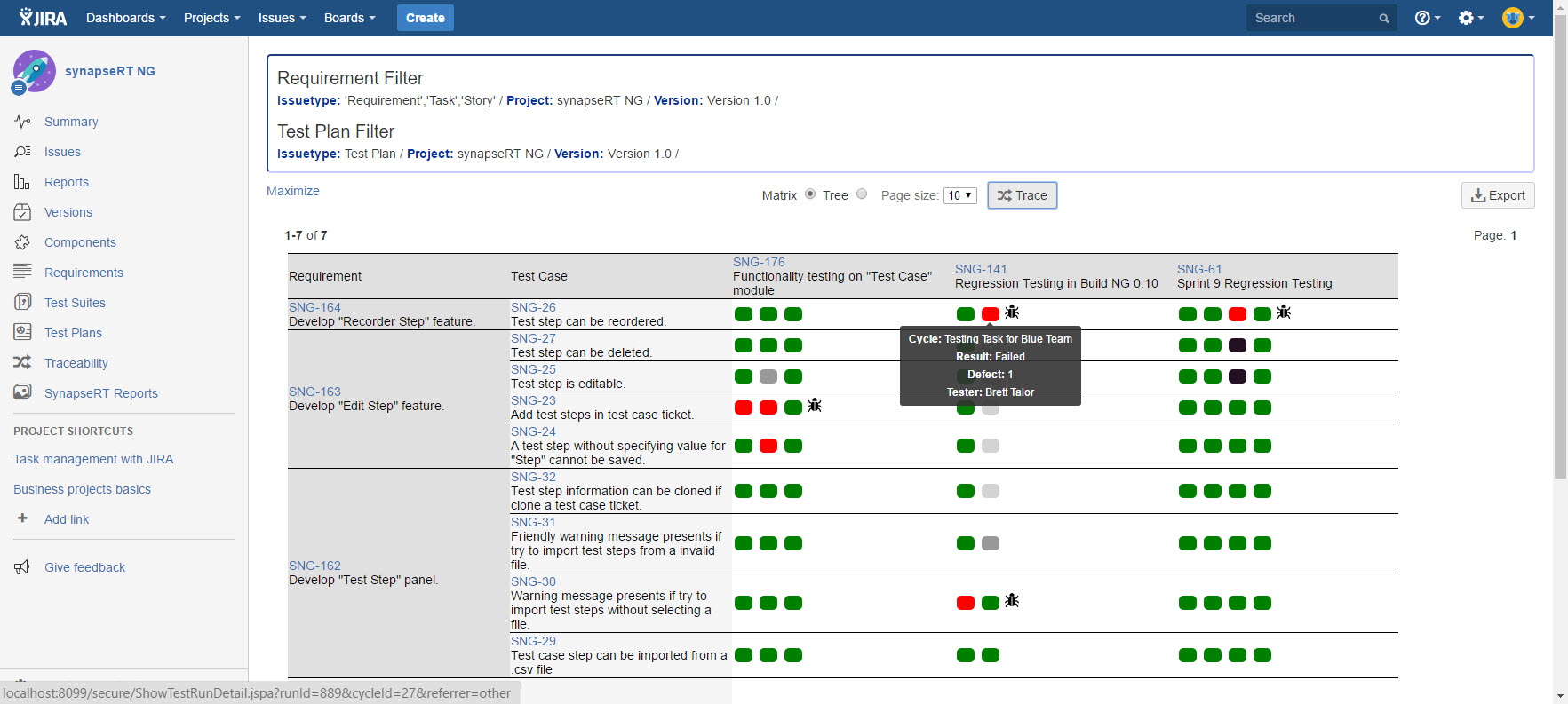
Task: Open the Boards menu
Action: (349, 18)
